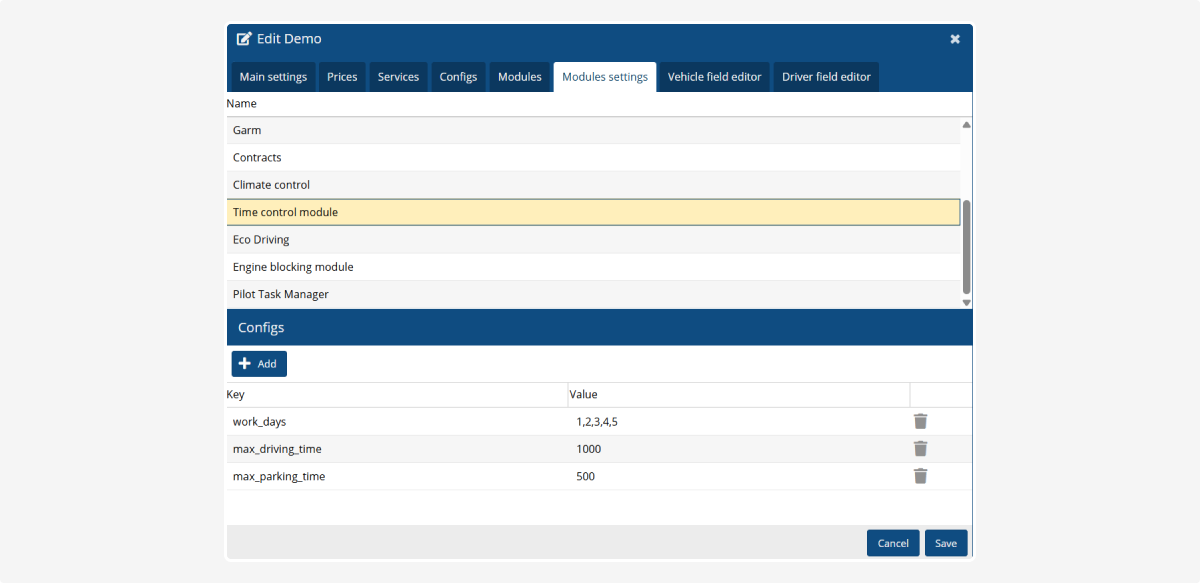The width and height of the screenshot is (1200, 583).
Task: Open the Prices tab
Action: pos(342,77)
